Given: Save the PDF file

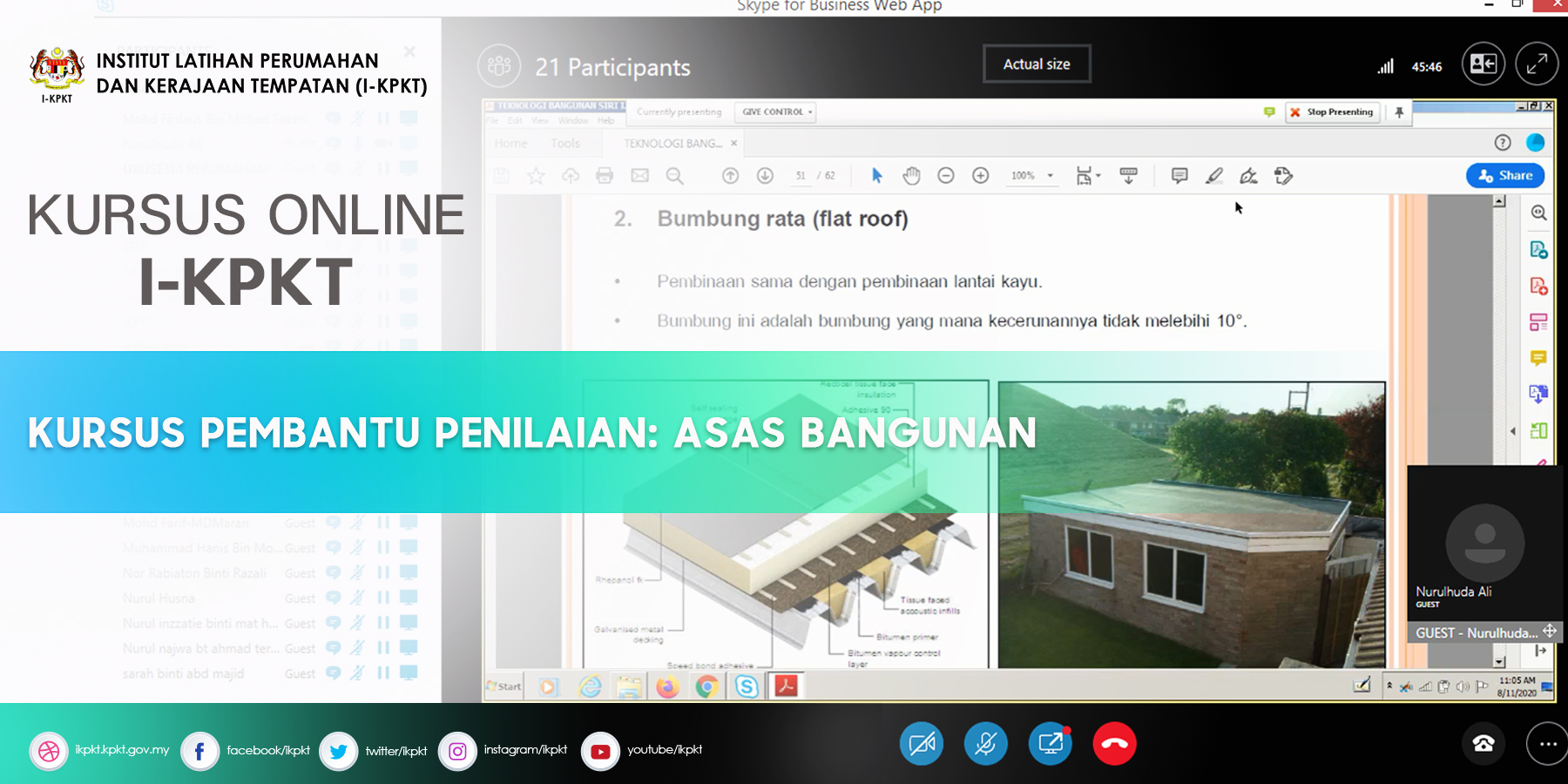Looking at the screenshot, I should [x=502, y=176].
